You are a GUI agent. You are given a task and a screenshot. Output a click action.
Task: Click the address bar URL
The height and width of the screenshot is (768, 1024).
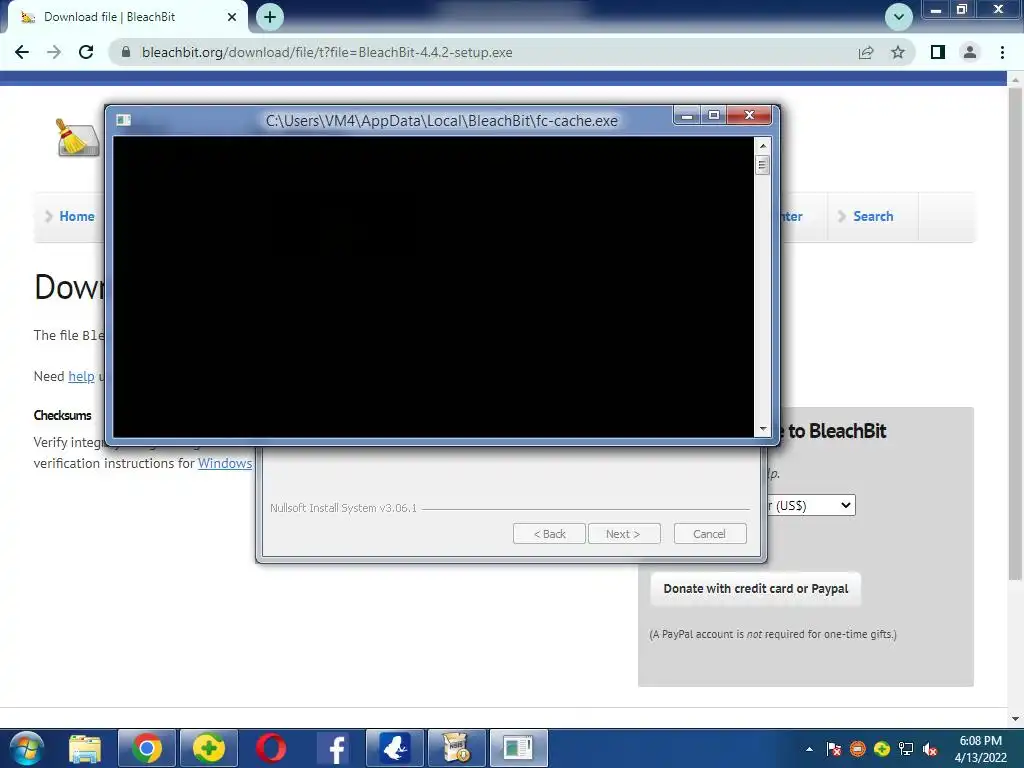pyautogui.click(x=327, y=52)
